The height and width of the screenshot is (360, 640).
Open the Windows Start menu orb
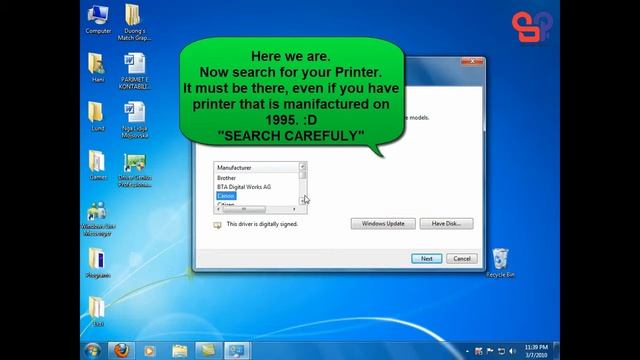click(x=93, y=351)
